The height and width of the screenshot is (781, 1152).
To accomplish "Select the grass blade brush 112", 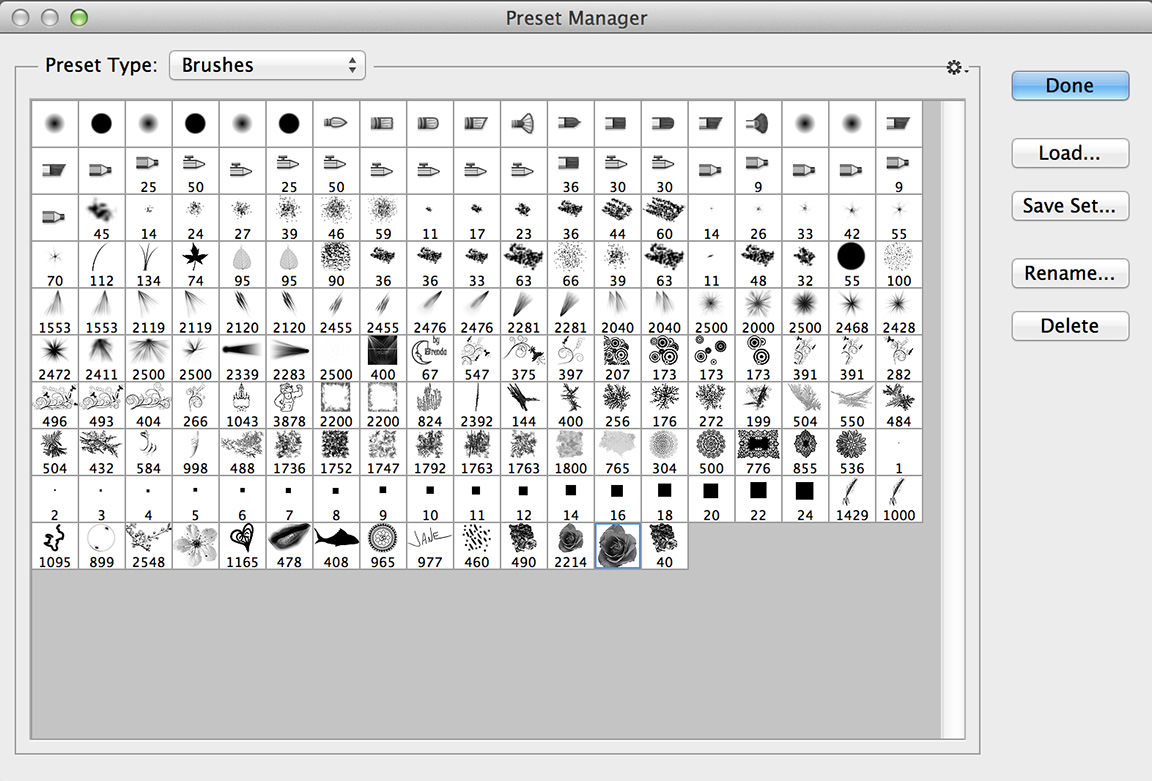I will (101, 264).
